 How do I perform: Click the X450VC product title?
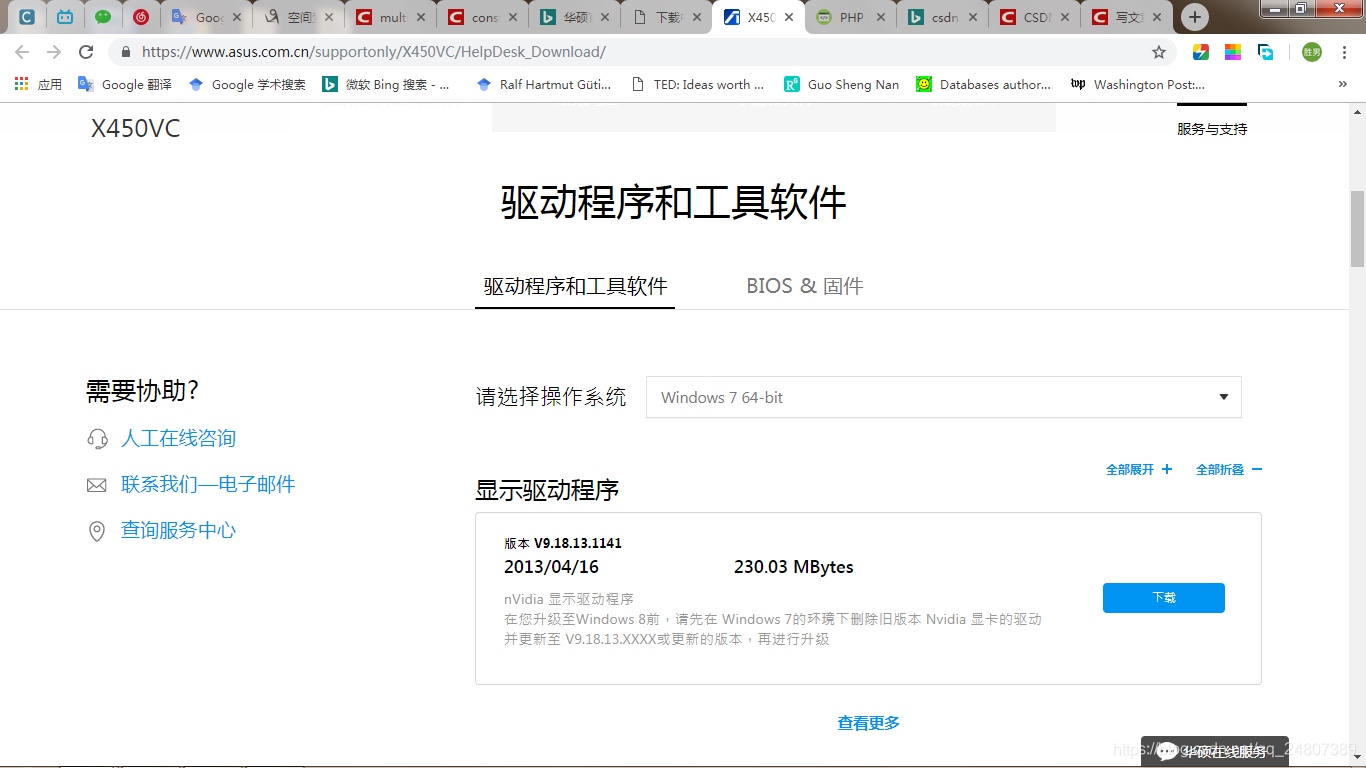136,129
